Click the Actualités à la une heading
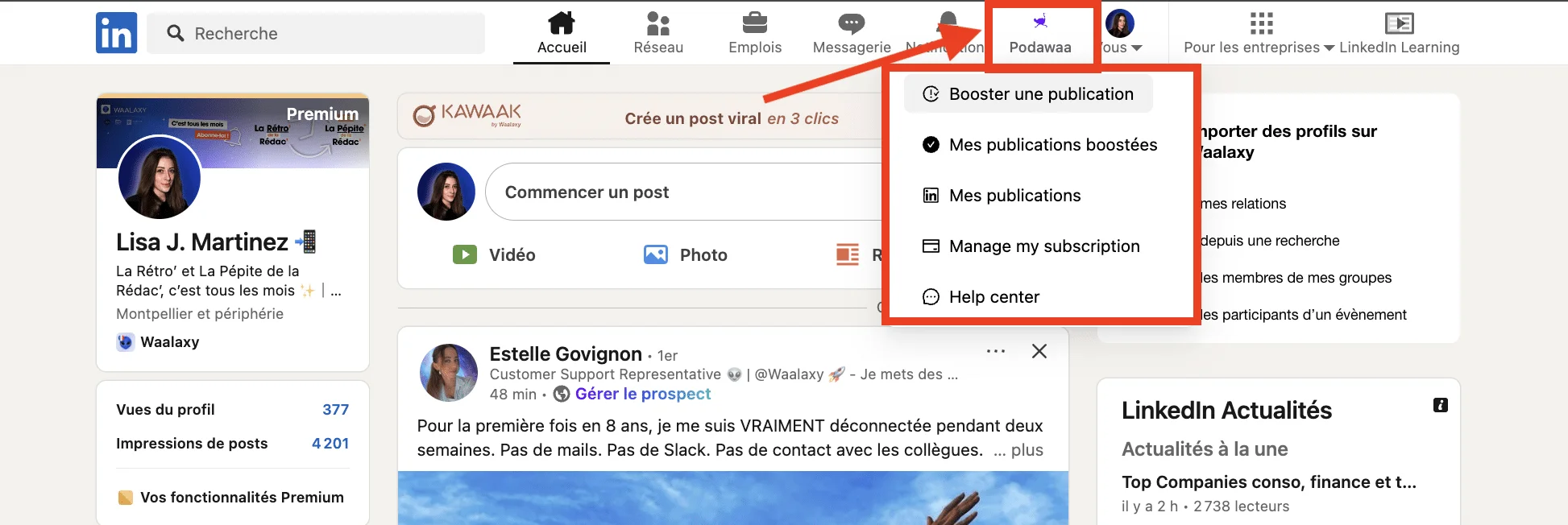The width and height of the screenshot is (1568, 525). click(1205, 449)
